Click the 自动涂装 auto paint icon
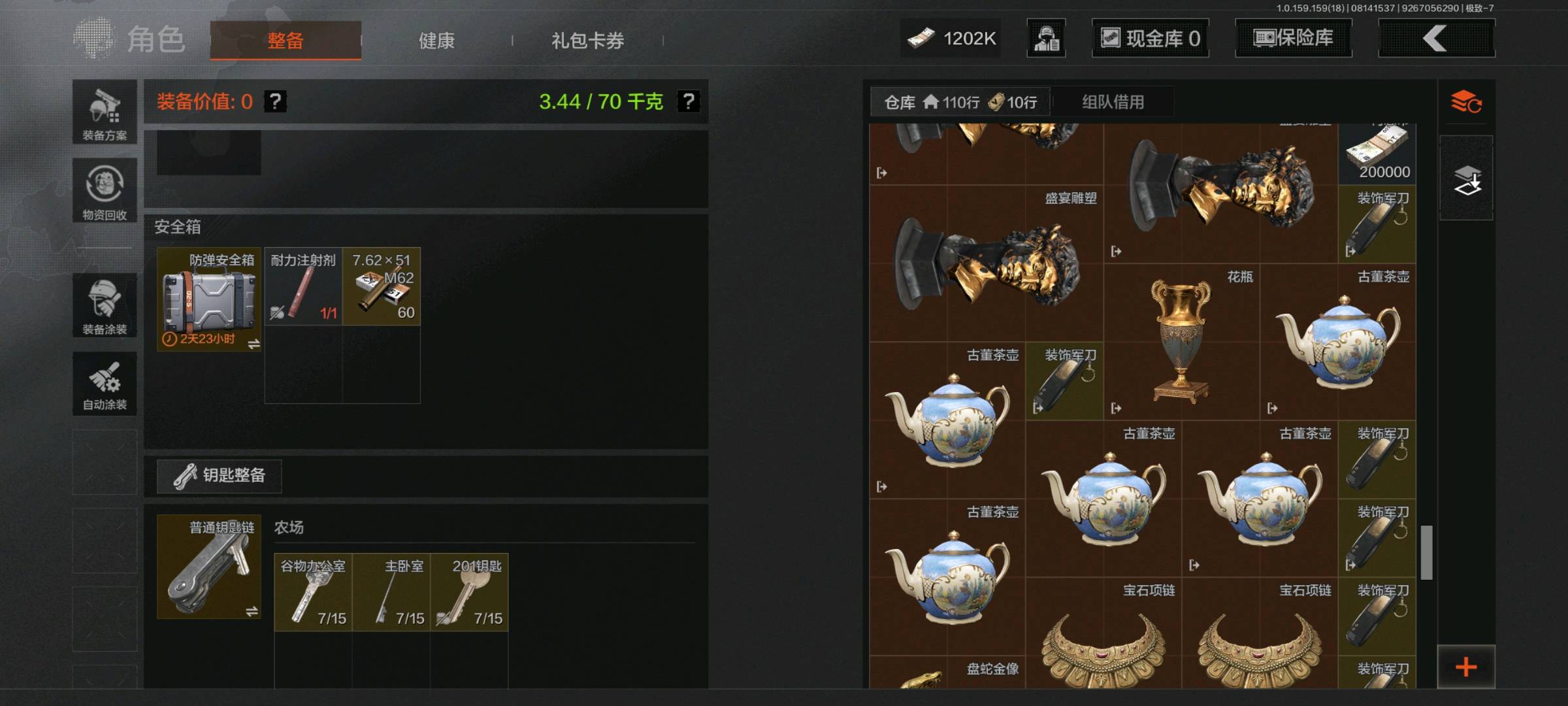The height and width of the screenshot is (706, 1568). 105,383
